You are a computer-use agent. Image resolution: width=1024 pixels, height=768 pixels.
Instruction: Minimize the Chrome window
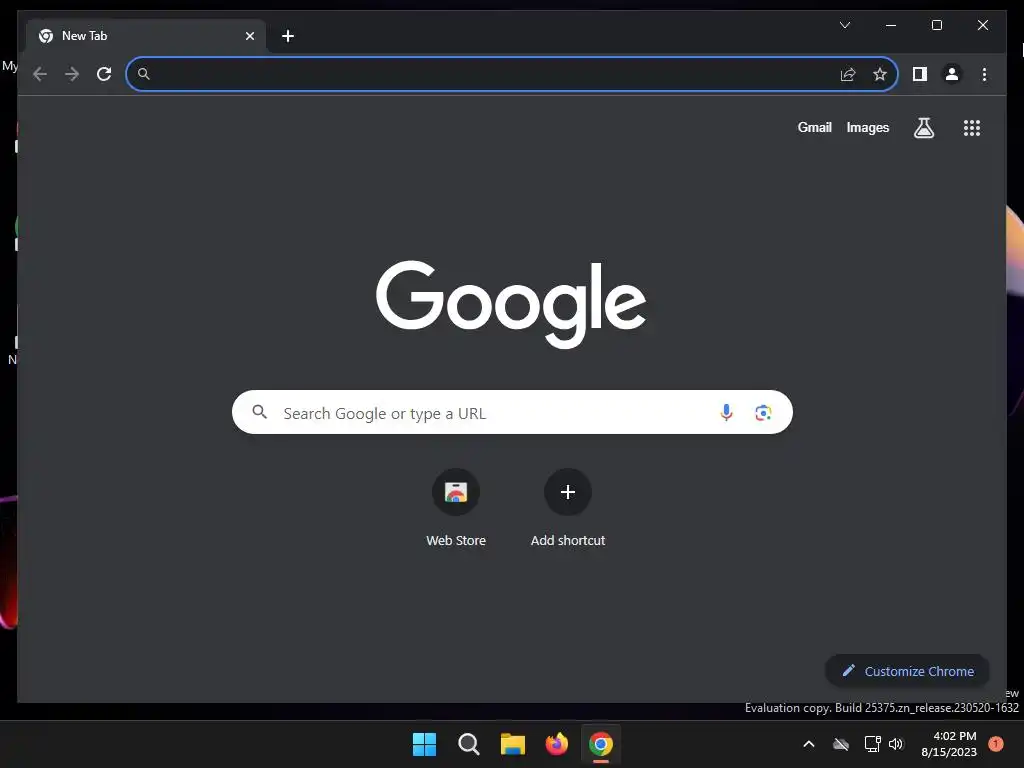point(891,25)
